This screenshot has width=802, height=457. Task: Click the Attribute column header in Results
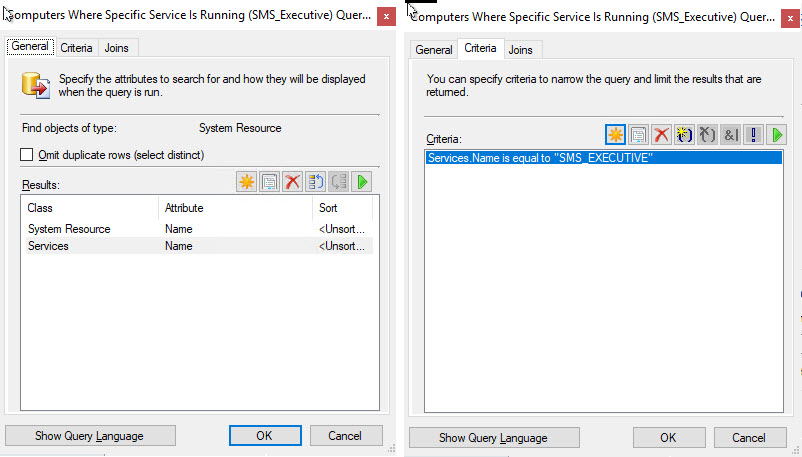click(x=184, y=208)
